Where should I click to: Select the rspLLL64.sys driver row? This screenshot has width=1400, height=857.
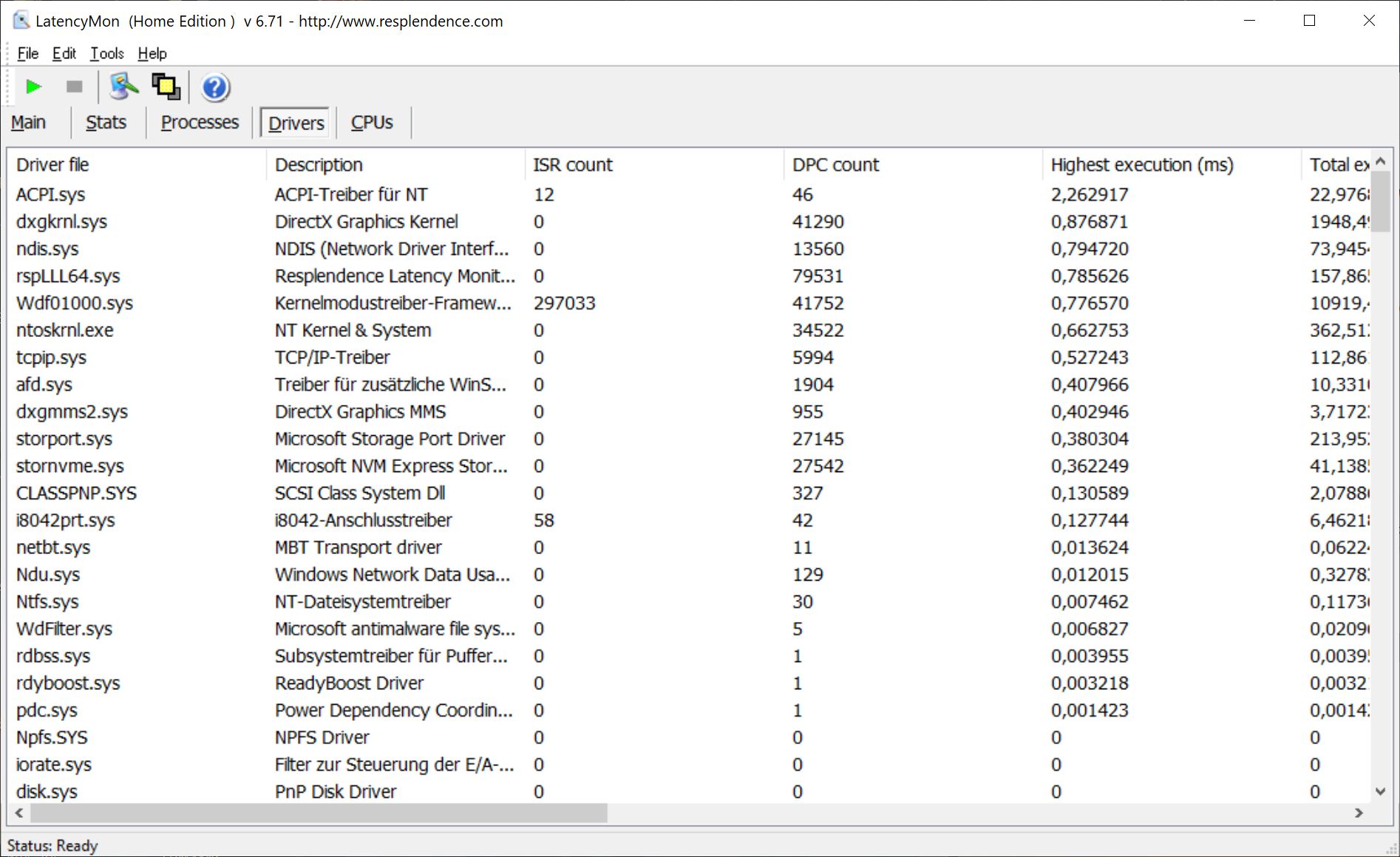(x=689, y=276)
